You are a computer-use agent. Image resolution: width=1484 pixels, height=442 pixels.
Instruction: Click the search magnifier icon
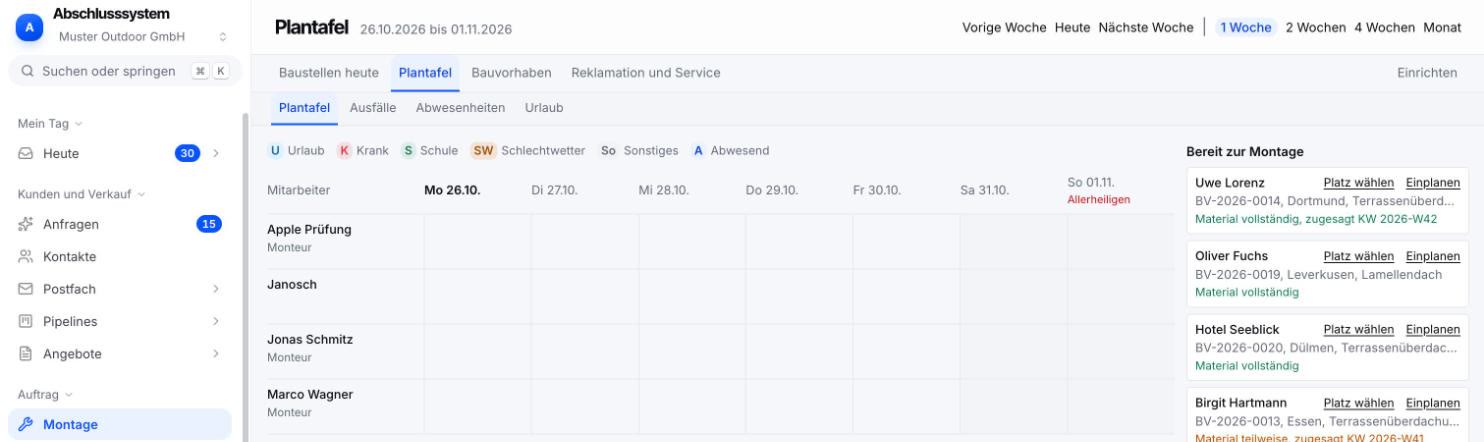(x=27, y=70)
